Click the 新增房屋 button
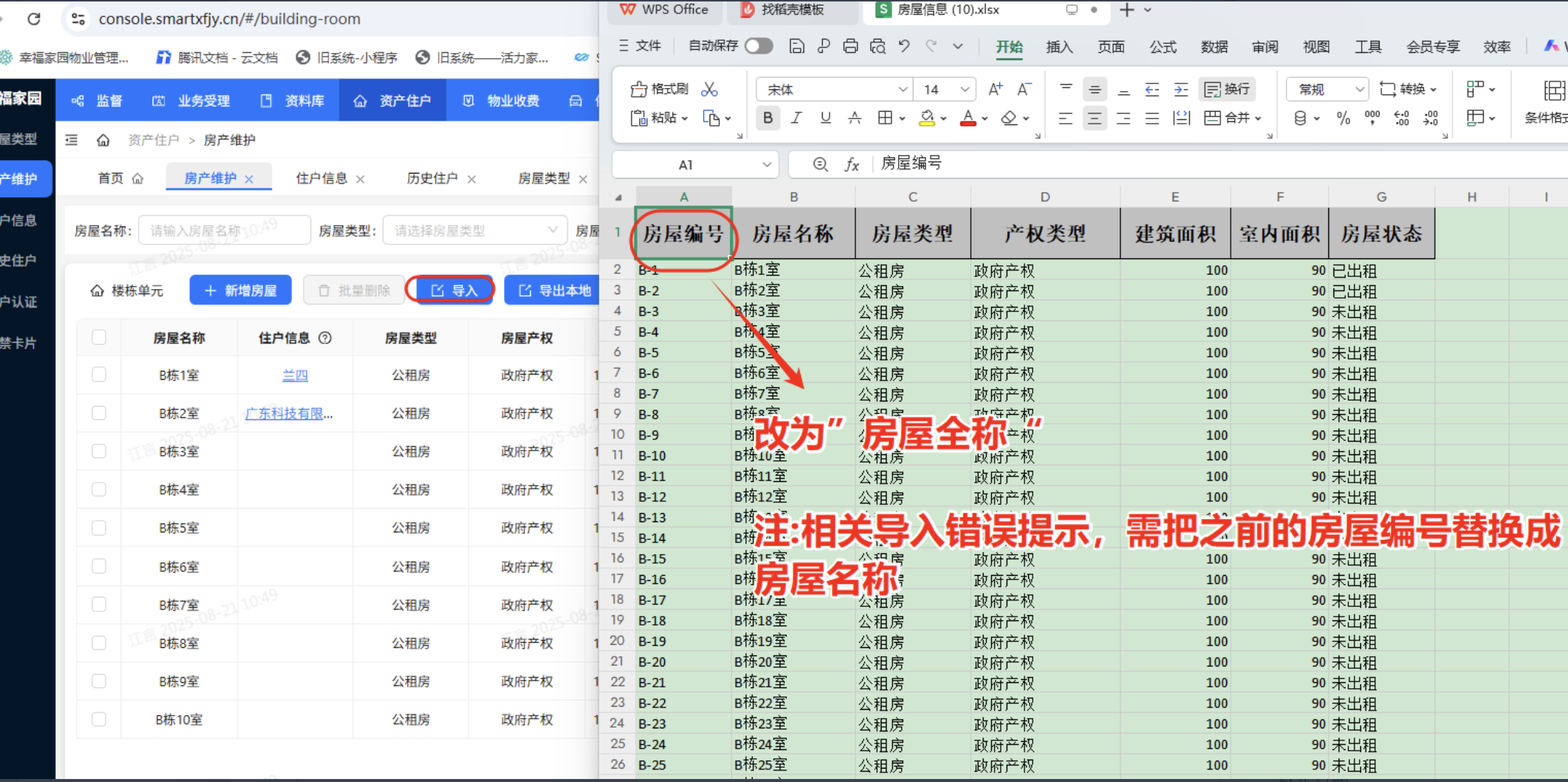The width and height of the screenshot is (1568, 782). pos(240,290)
